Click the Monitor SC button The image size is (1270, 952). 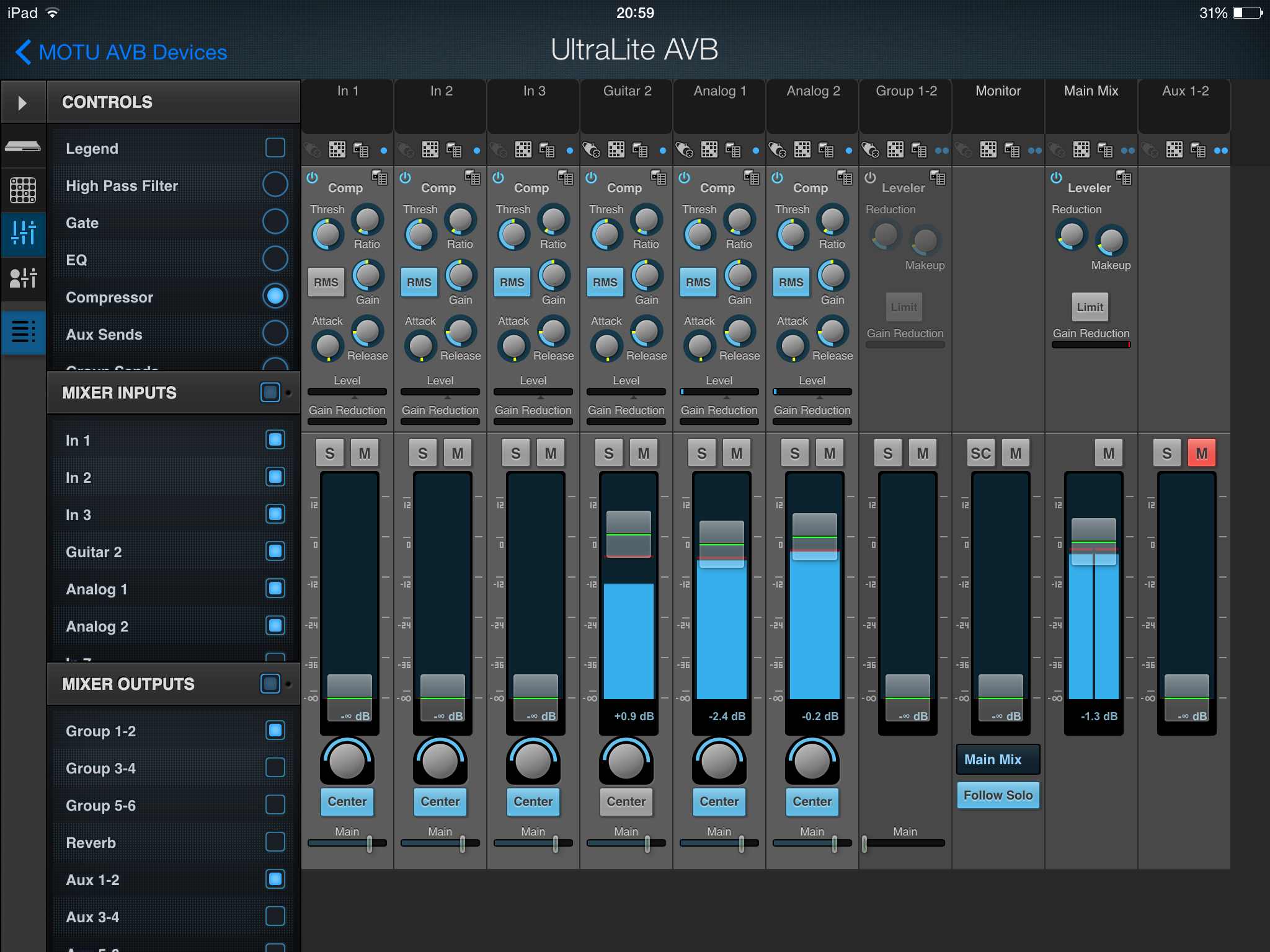(981, 454)
